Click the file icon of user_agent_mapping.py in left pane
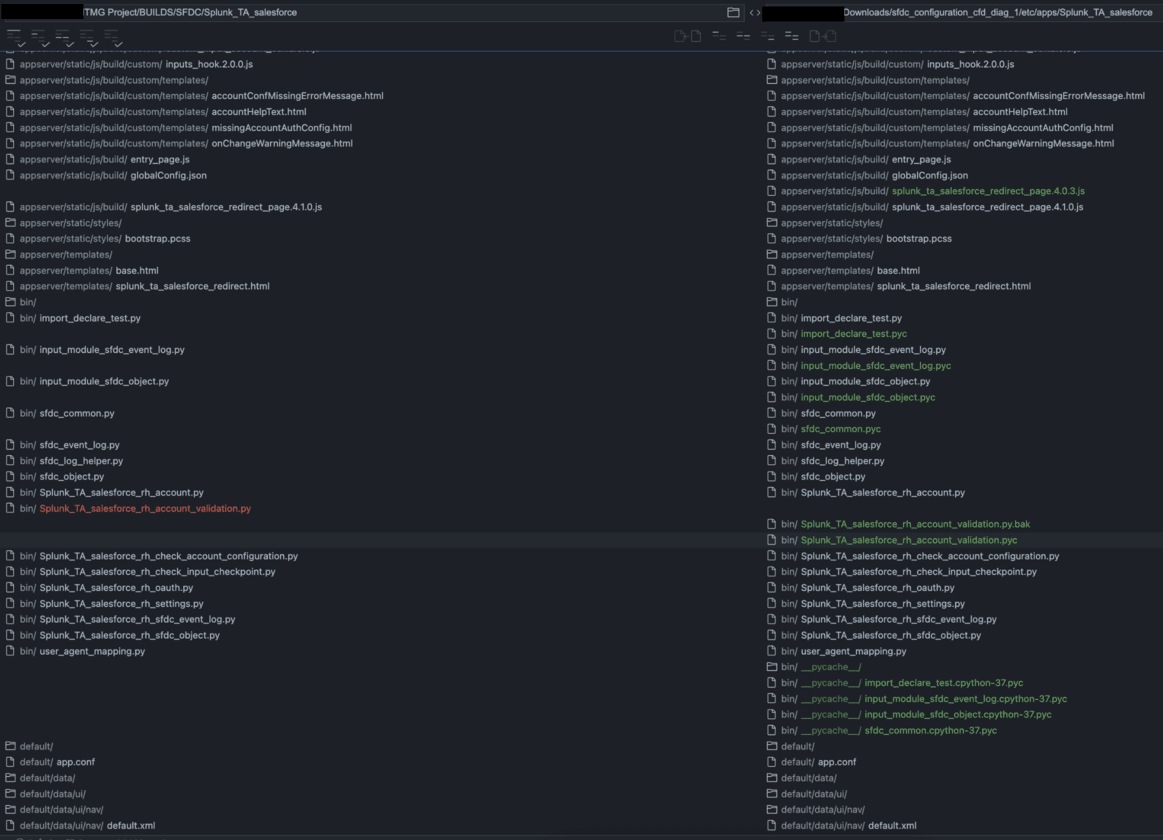Screen dimensions: 1163x840 10,651
